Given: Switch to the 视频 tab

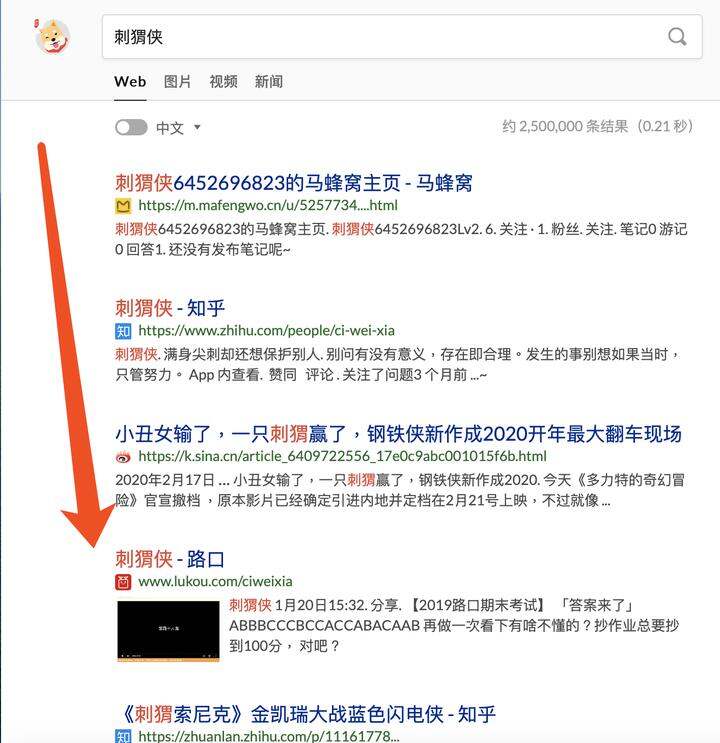Looking at the screenshot, I should coord(223,82).
